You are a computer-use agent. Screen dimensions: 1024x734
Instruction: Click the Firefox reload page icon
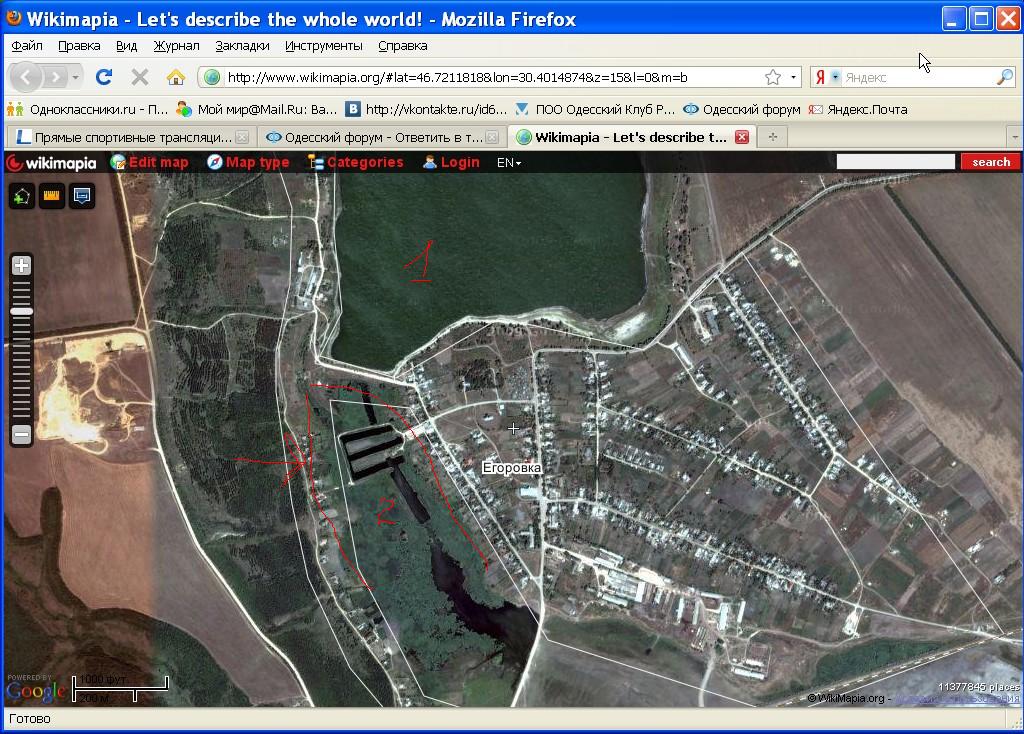pyautogui.click(x=103, y=77)
